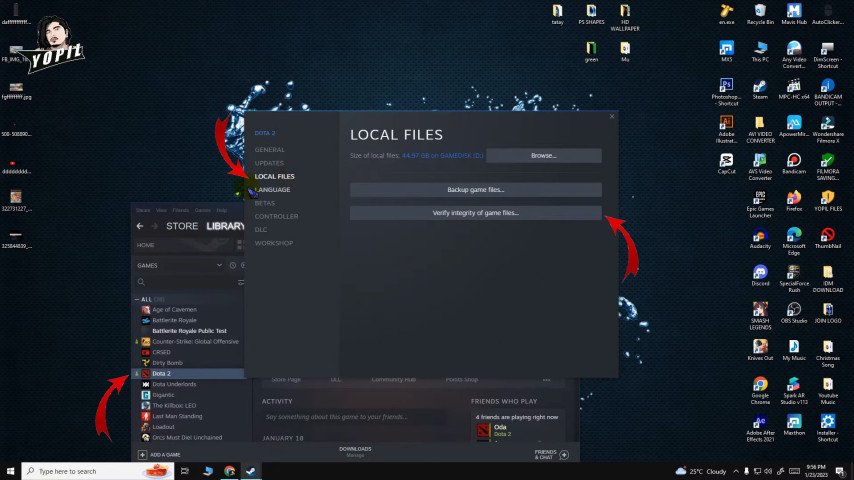The height and width of the screenshot is (480, 854).
Task: Switch to General settings in properties sidebar
Action: pyautogui.click(x=269, y=150)
